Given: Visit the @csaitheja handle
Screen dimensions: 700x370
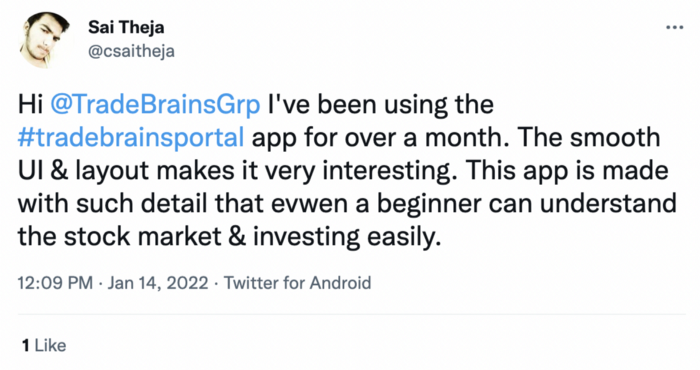Looking at the screenshot, I should click(131, 52).
